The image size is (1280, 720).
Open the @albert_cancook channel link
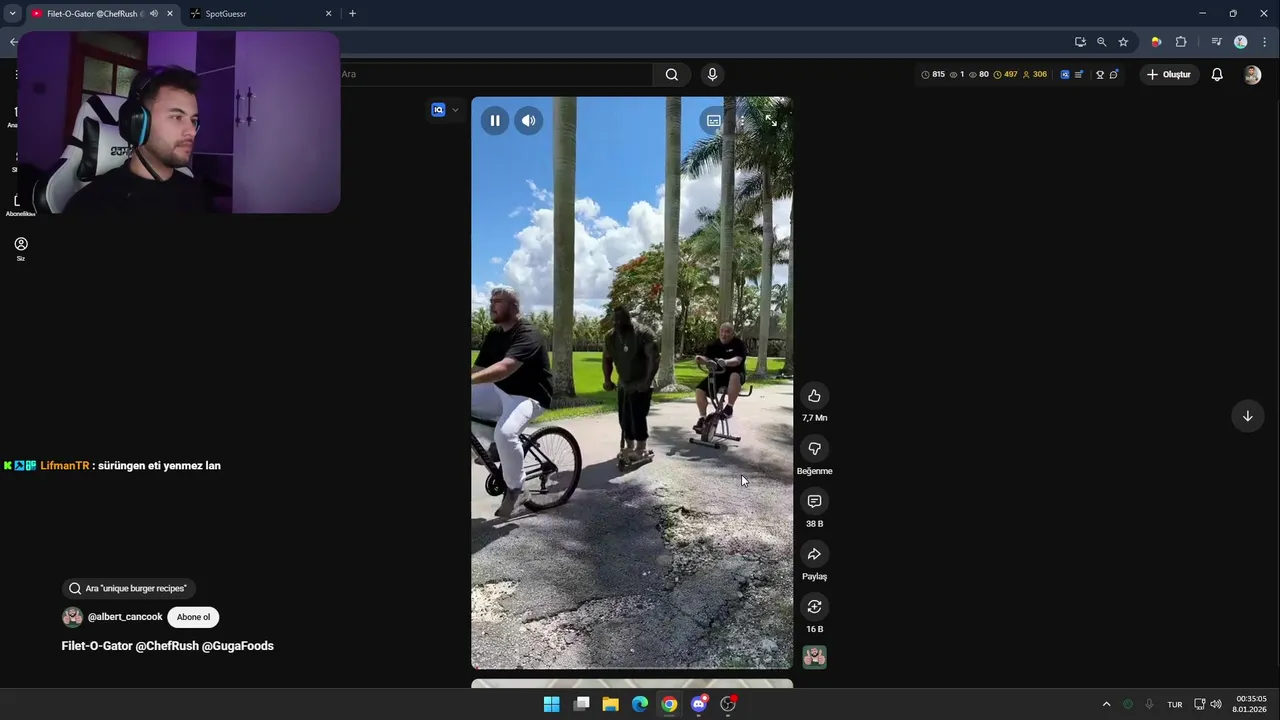(x=125, y=617)
